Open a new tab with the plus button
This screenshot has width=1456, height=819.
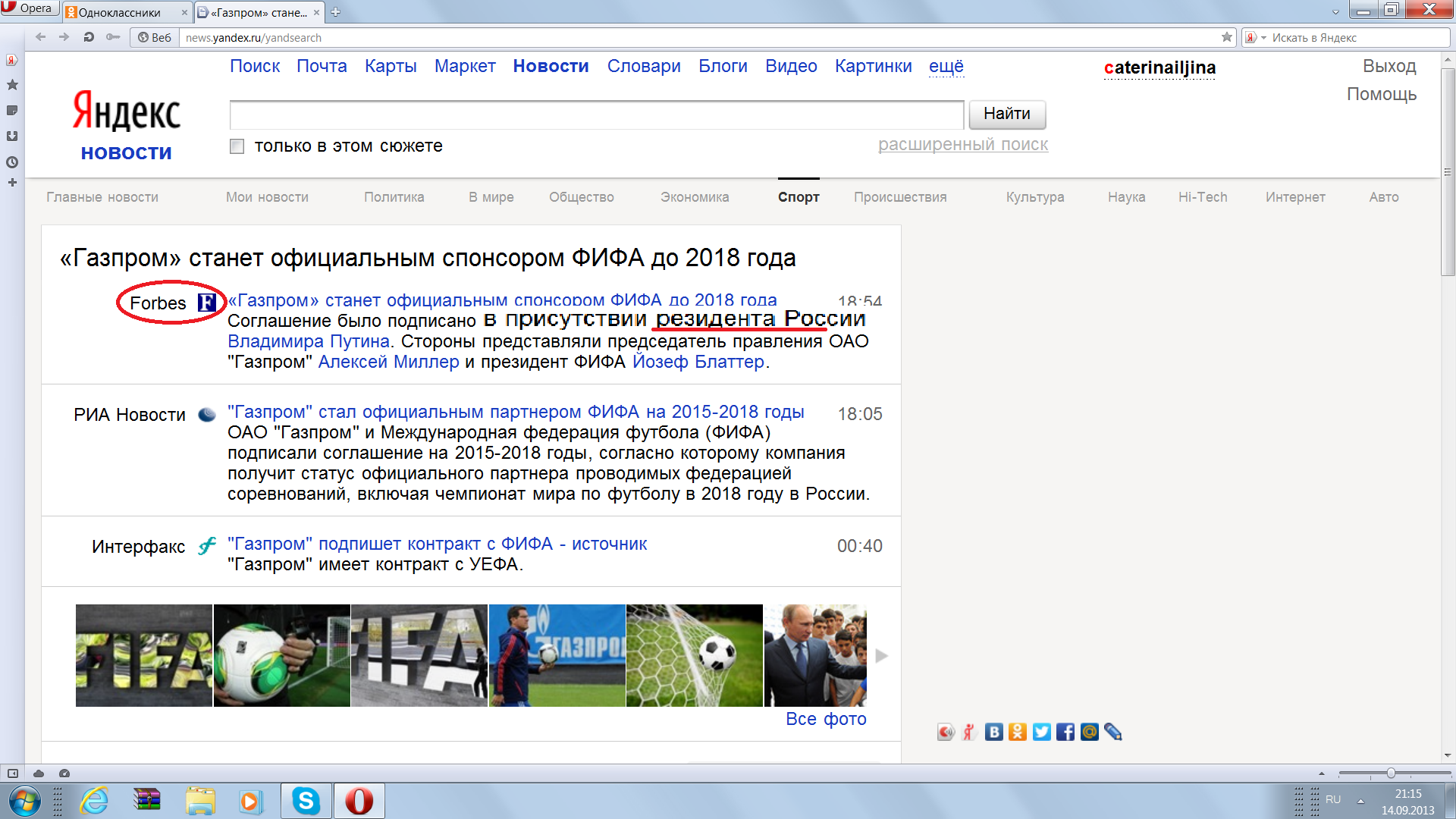pyautogui.click(x=335, y=12)
